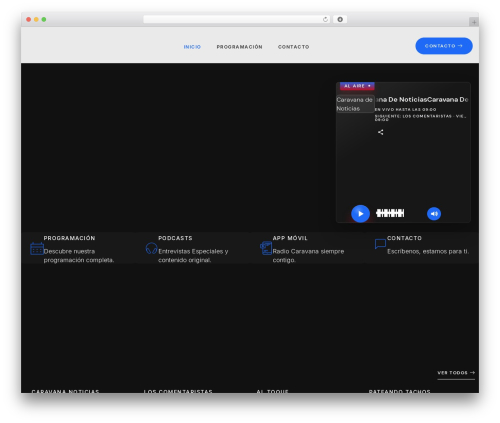500x423 pixels.
Task: Open the Programación feature heading
Action: pyautogui.click(x=69, y=238)
